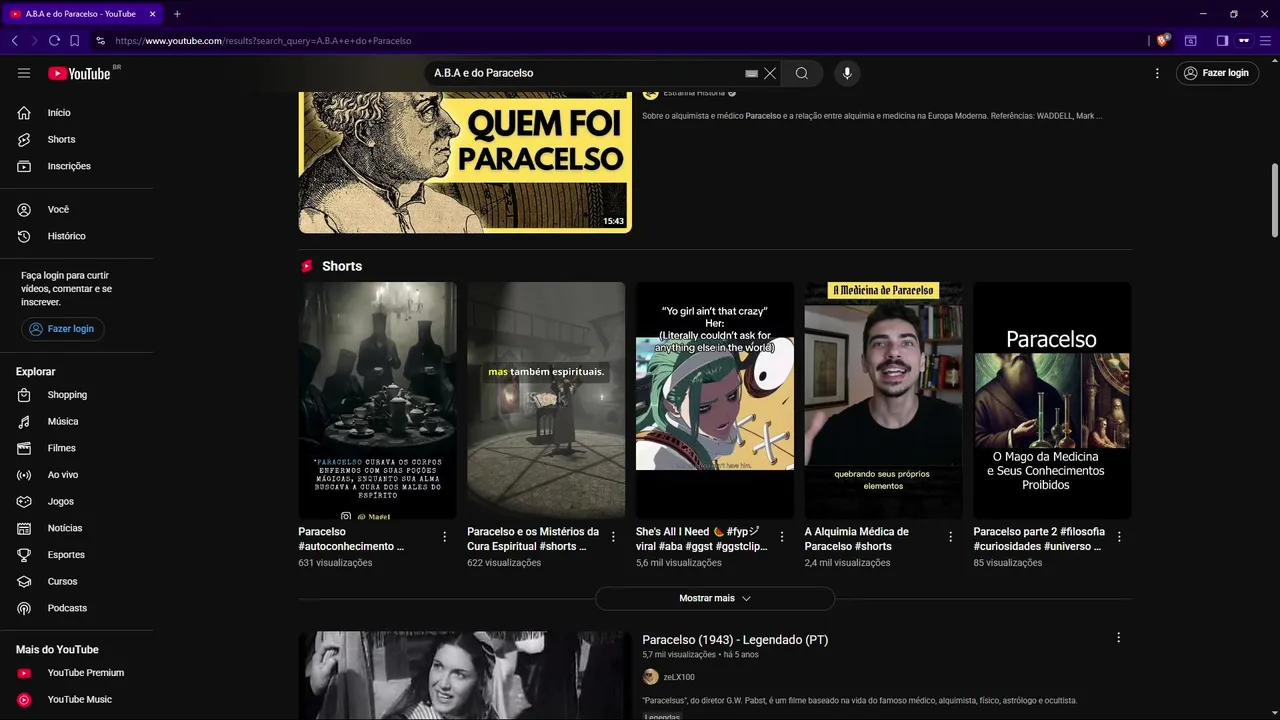Open the YouTube hamburger guide menu
This screenshot has height=720, width=1280.
24,73
